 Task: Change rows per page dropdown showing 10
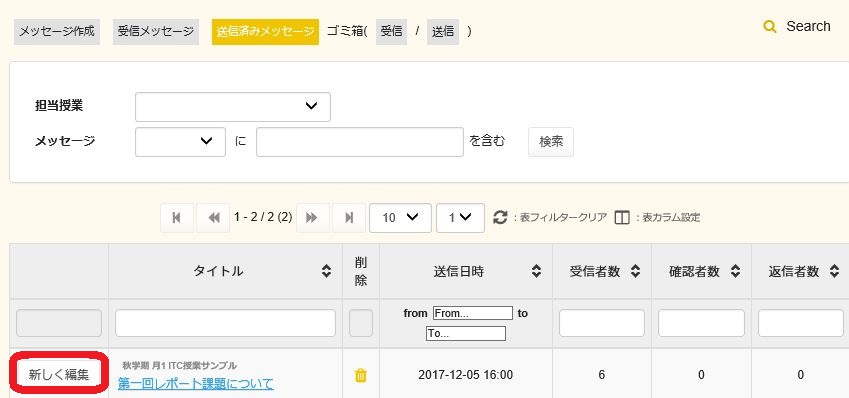click(x=400, y=218)
